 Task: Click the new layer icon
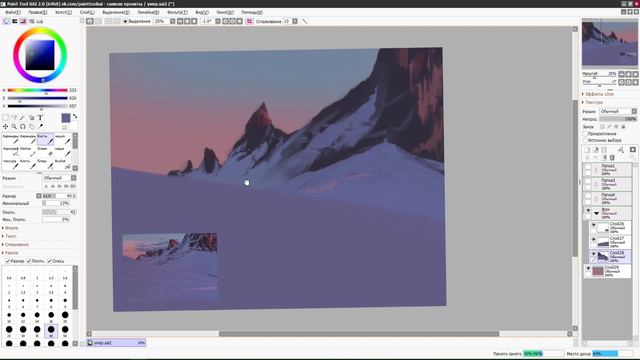point(587,150)
